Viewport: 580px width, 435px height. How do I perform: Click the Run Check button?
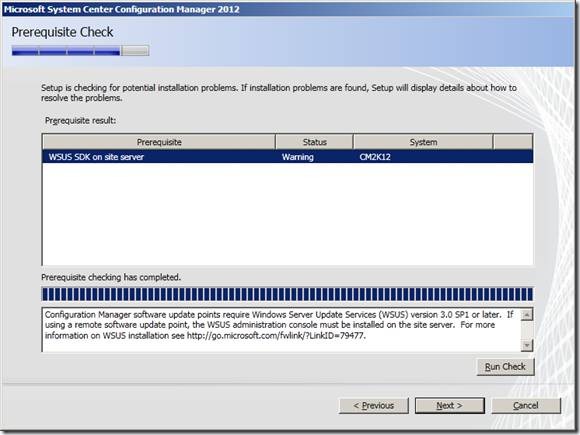(x=505, y=367)
